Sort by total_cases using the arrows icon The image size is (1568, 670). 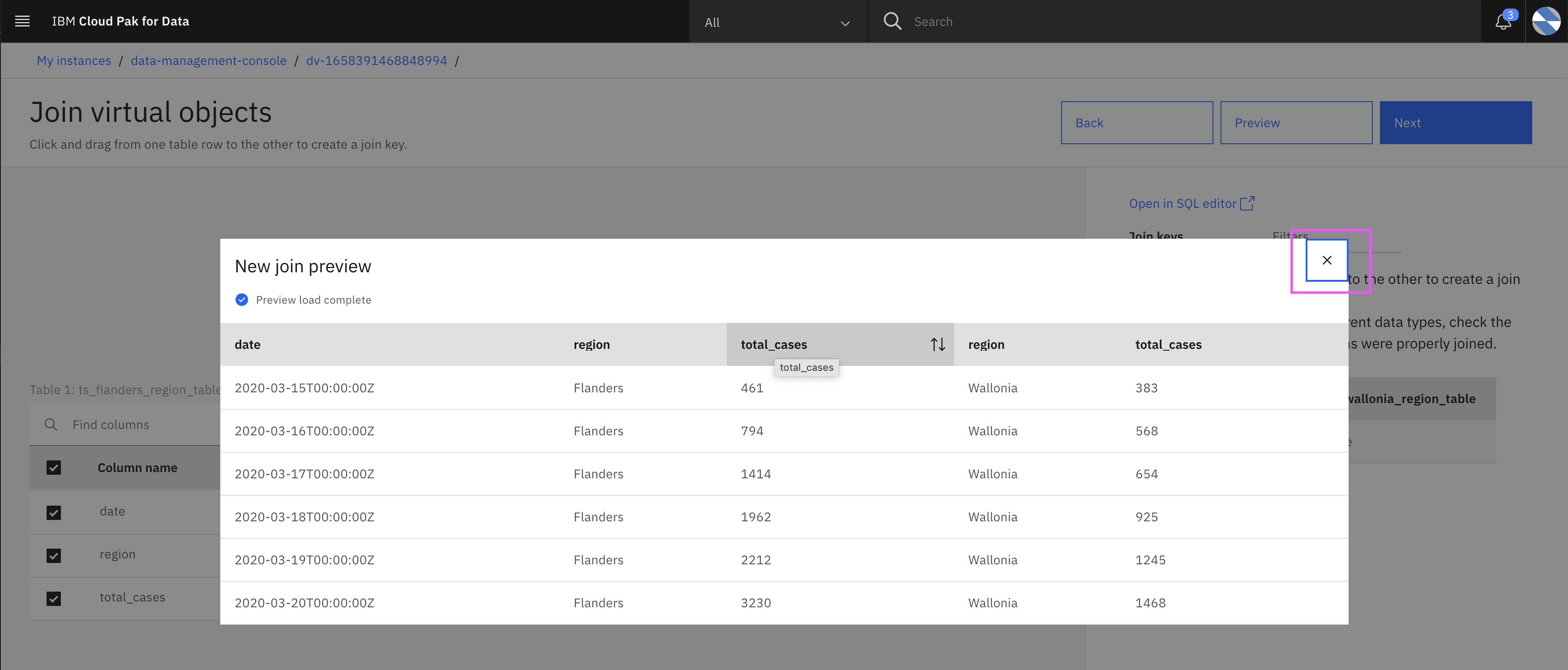pyautogui.click(x=938, y=345)
